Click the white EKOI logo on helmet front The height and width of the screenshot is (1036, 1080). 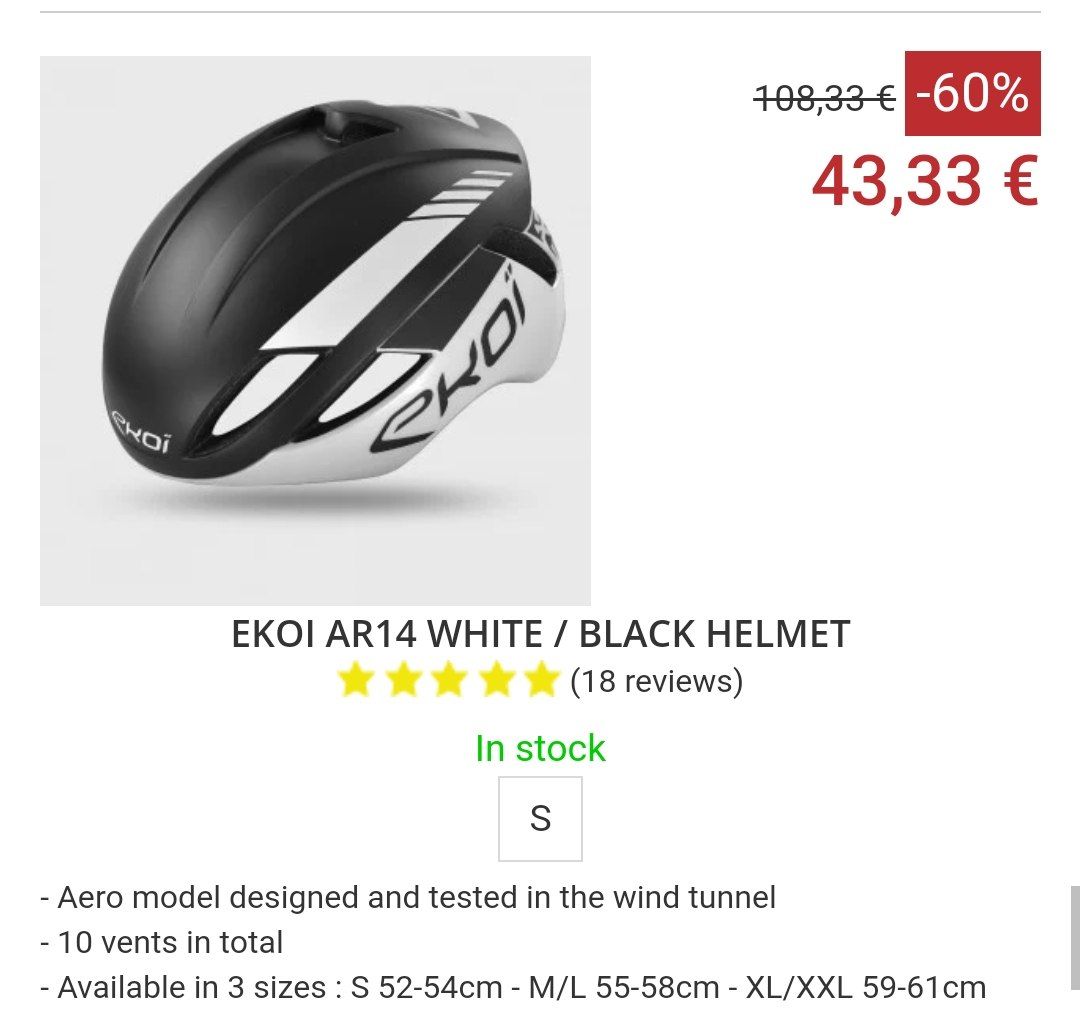[x=141, y=433]
